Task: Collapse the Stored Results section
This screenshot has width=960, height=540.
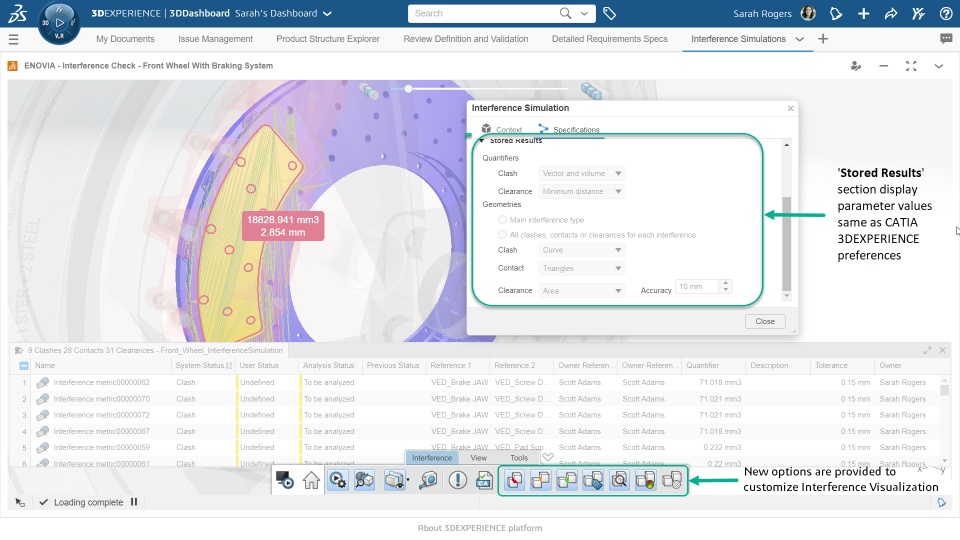Action: click(x=482, y=141)
